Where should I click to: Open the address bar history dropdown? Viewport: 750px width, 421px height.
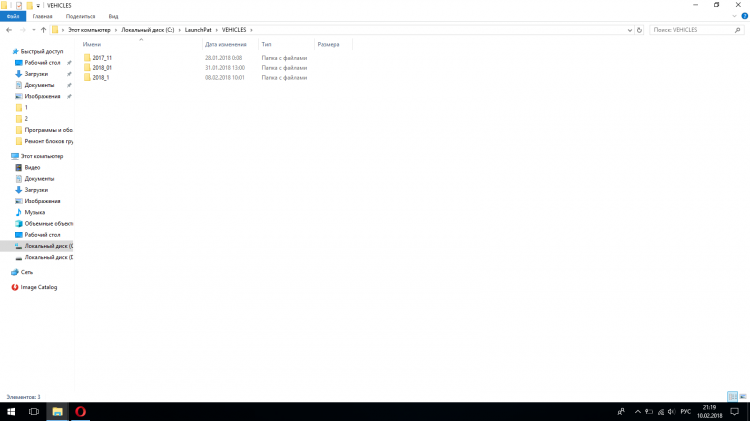coord(630,30)
